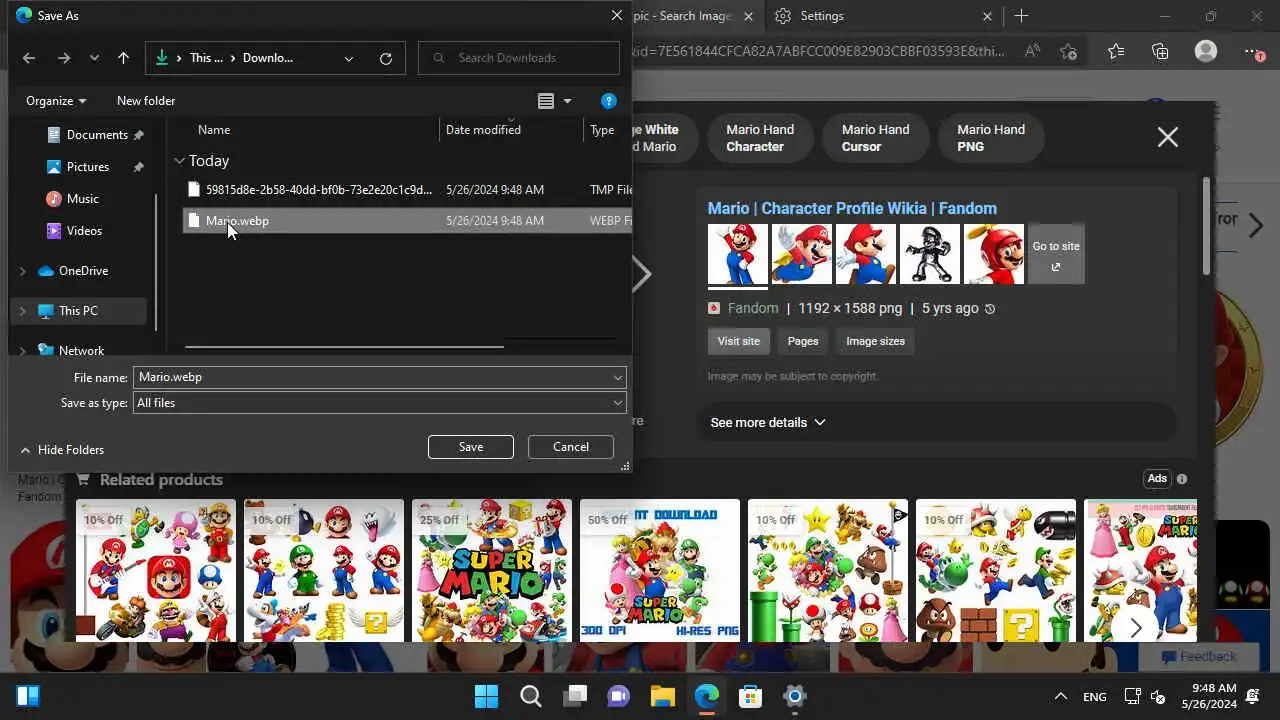Screen dimensions: 1280x720
Task: Select the Mario.webp file
Action: [x=408, y=220]
